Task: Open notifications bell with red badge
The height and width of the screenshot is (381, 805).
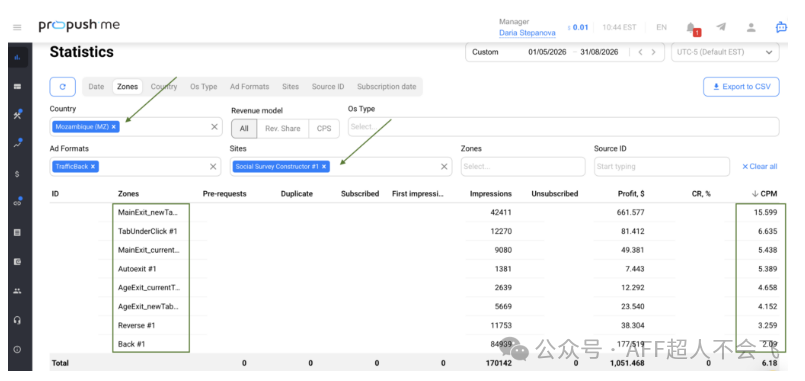Action: 692,28
